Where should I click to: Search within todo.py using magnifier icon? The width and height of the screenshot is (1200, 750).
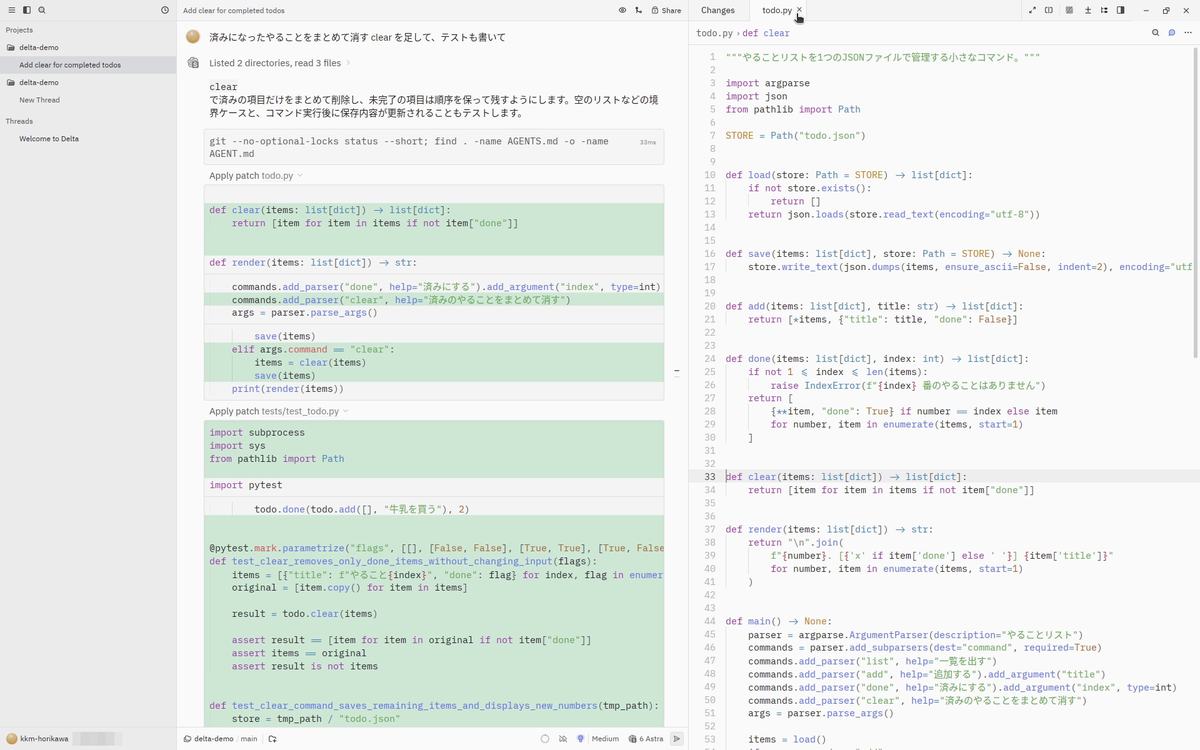coord(1155,33)
